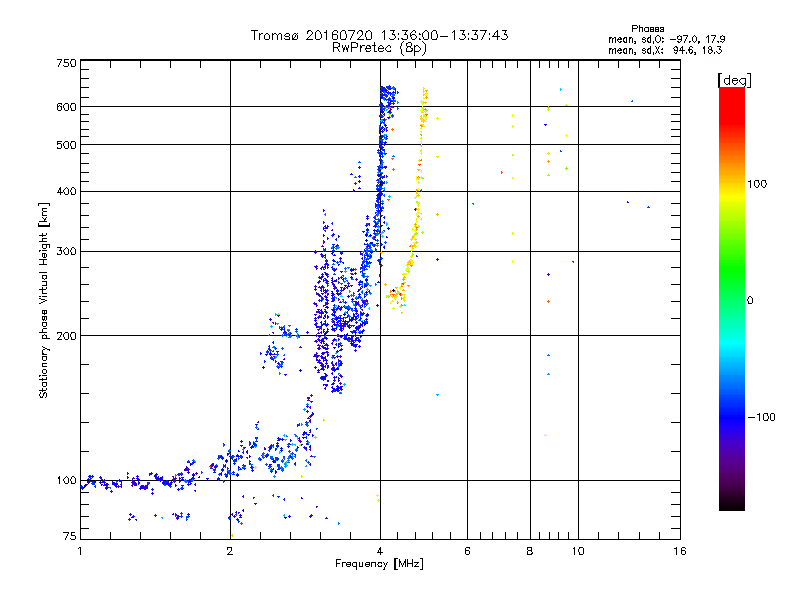Click the x-axis tick label '4'
The width and height of the screenshot is (800, 600).
380,551
